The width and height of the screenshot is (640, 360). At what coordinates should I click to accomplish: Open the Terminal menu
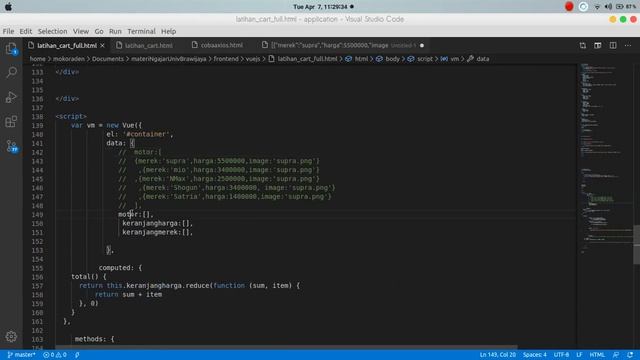point(141,31)
